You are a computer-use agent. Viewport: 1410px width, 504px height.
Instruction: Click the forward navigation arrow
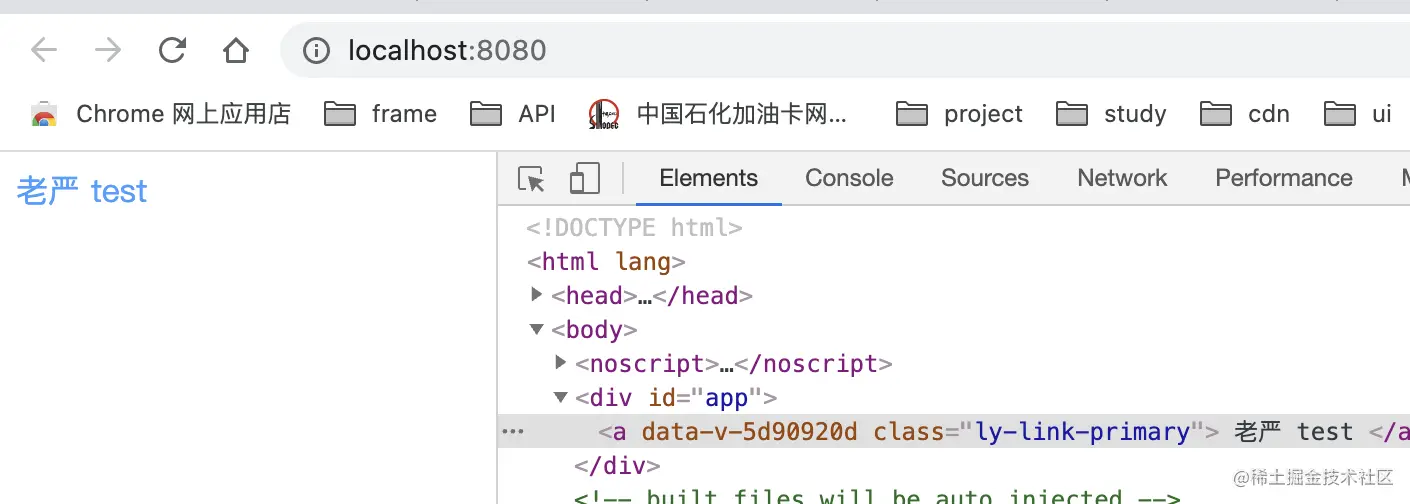point(107,50)
